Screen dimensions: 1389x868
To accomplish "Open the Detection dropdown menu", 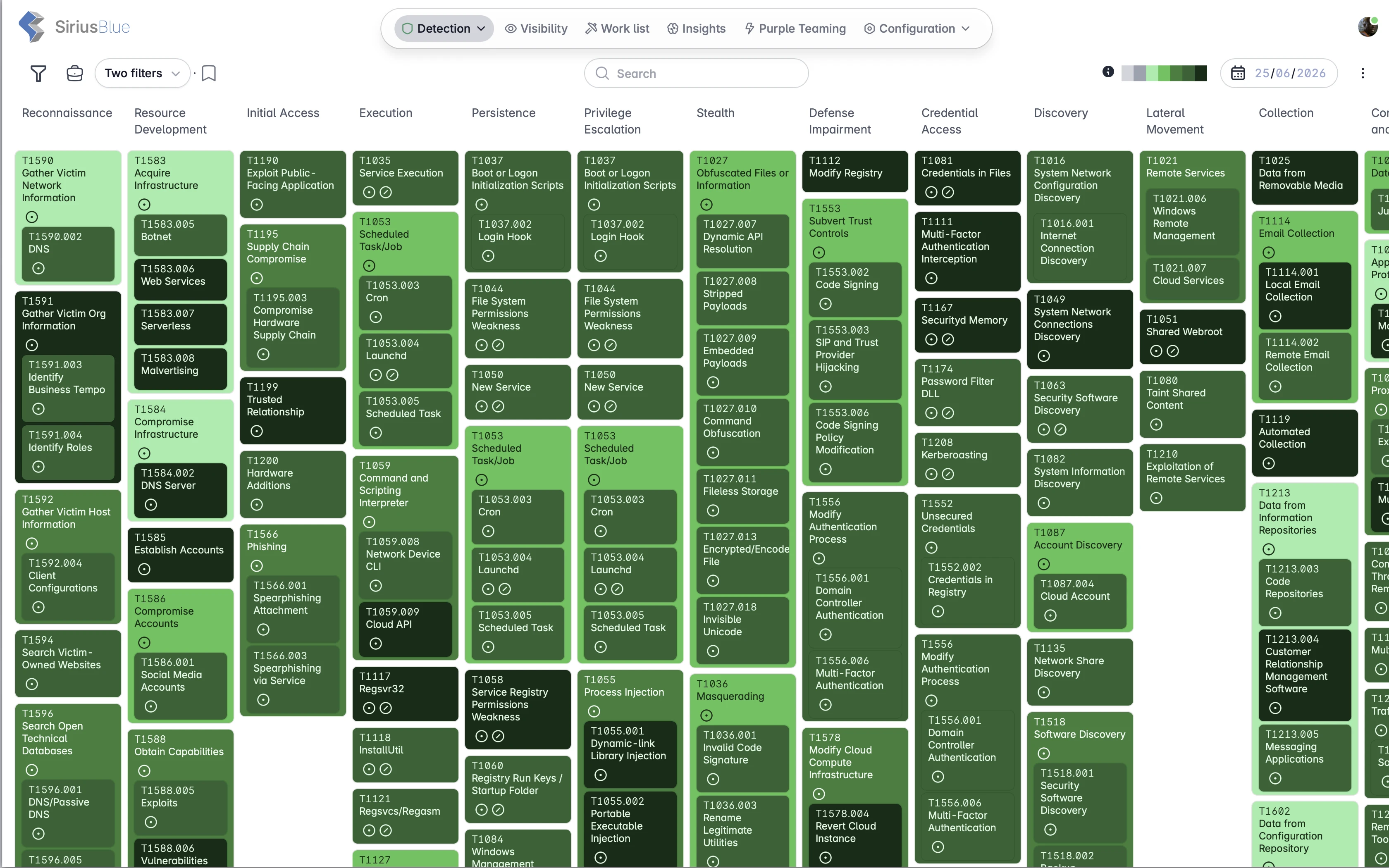I will pyautogui.click(x=444, y=29).
